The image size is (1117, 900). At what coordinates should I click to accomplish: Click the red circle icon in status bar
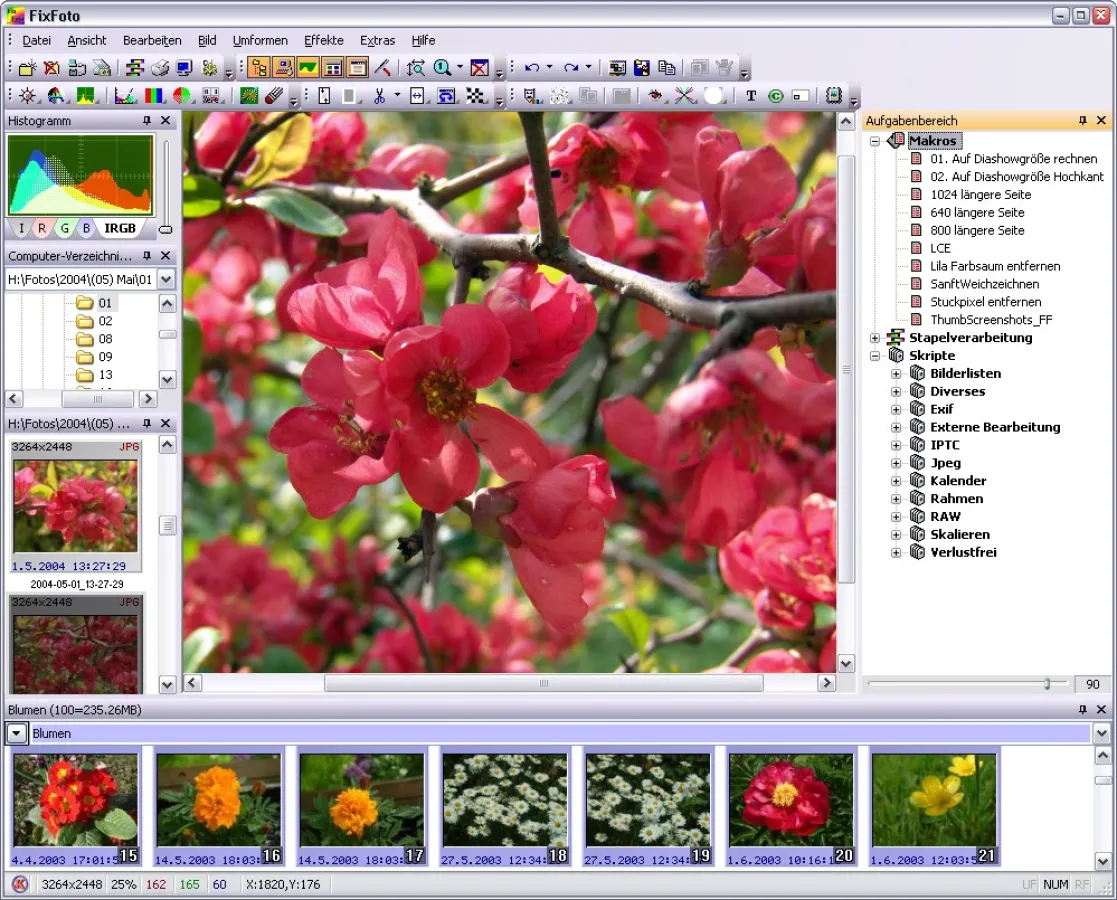(20, 884)
